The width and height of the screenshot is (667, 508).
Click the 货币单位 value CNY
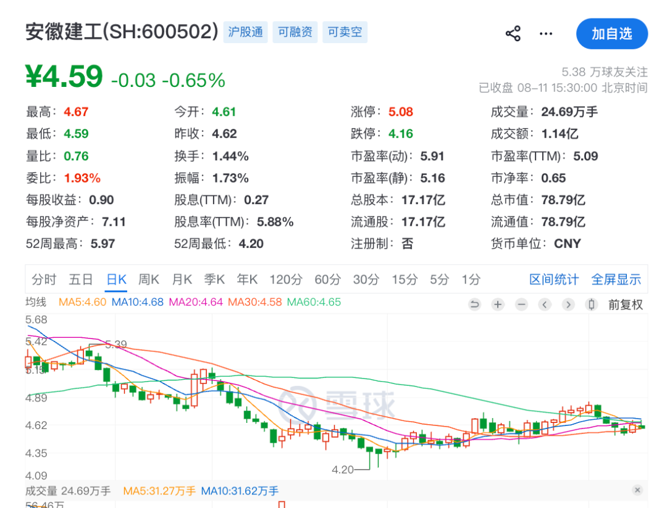click(567, 244)
